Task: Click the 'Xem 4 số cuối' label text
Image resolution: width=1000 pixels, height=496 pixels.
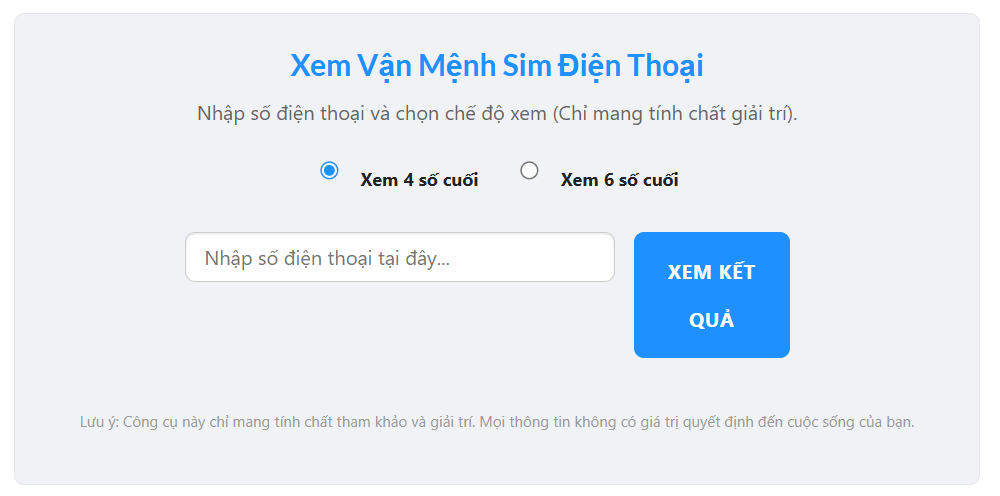Action: point(419,180)
